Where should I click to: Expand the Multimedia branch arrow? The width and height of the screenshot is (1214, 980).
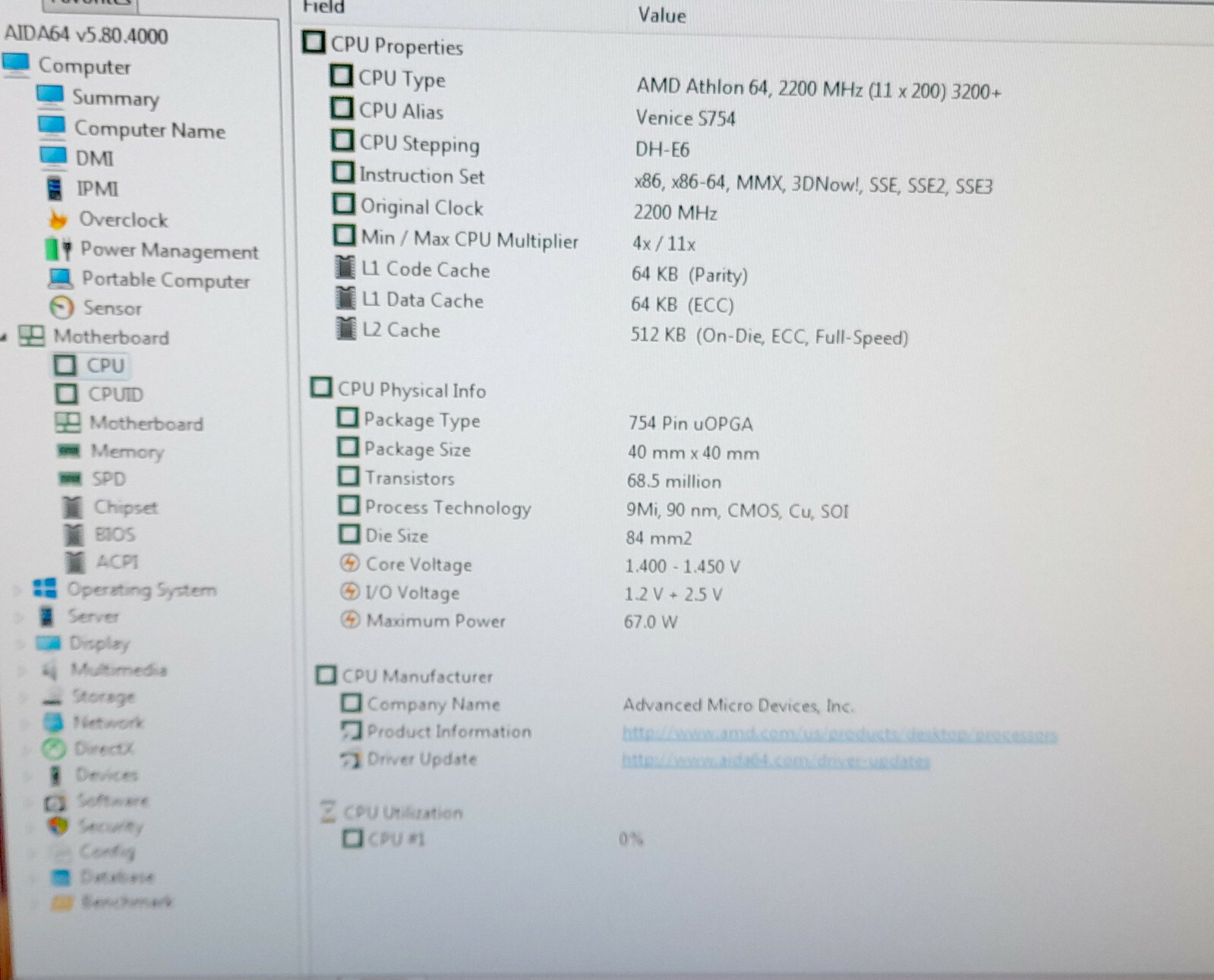[24, 670]
